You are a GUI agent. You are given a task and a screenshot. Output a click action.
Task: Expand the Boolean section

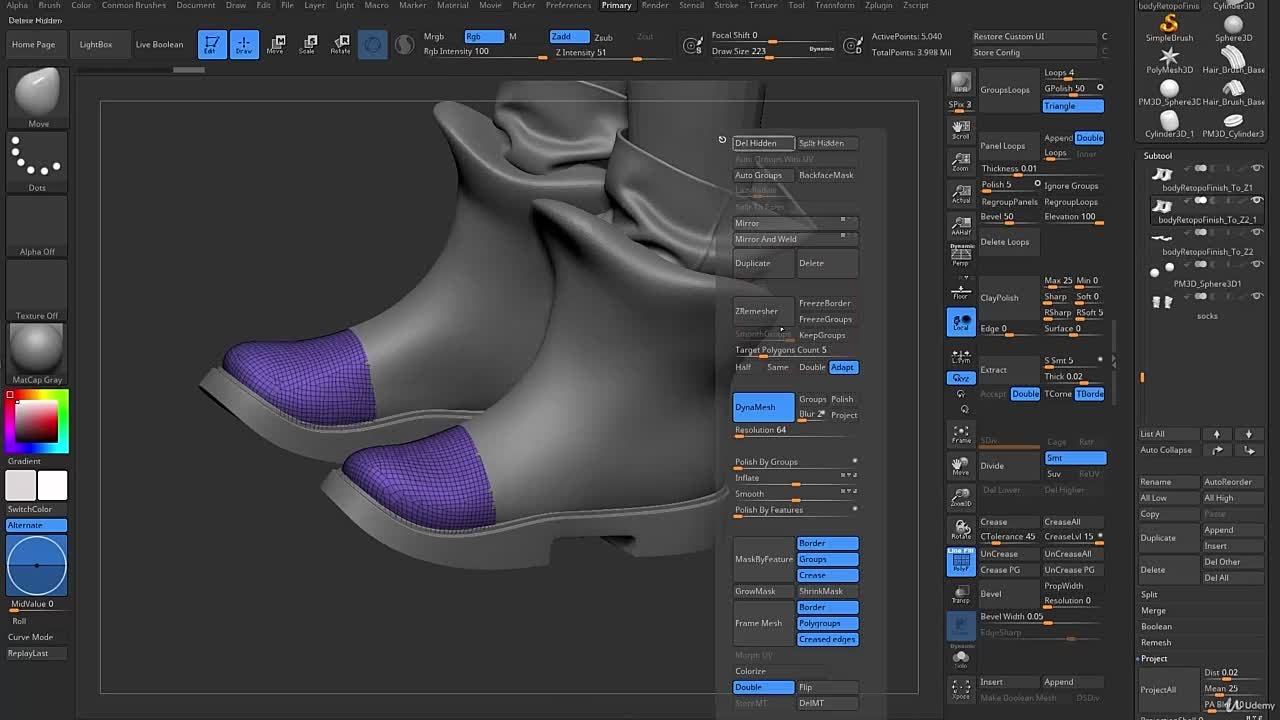tap(1156, 626)
